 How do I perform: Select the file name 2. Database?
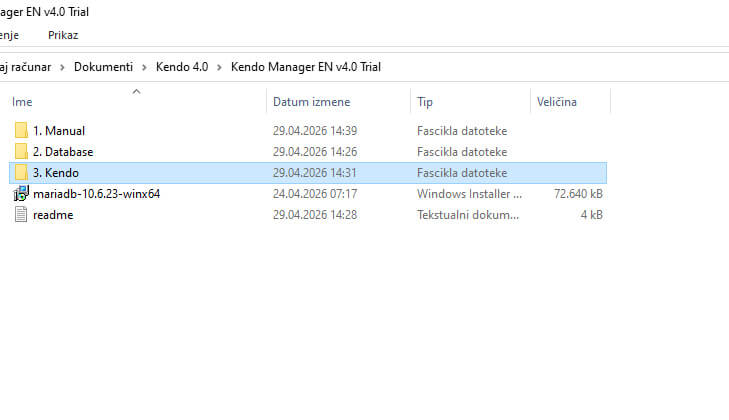click(63, 152)
